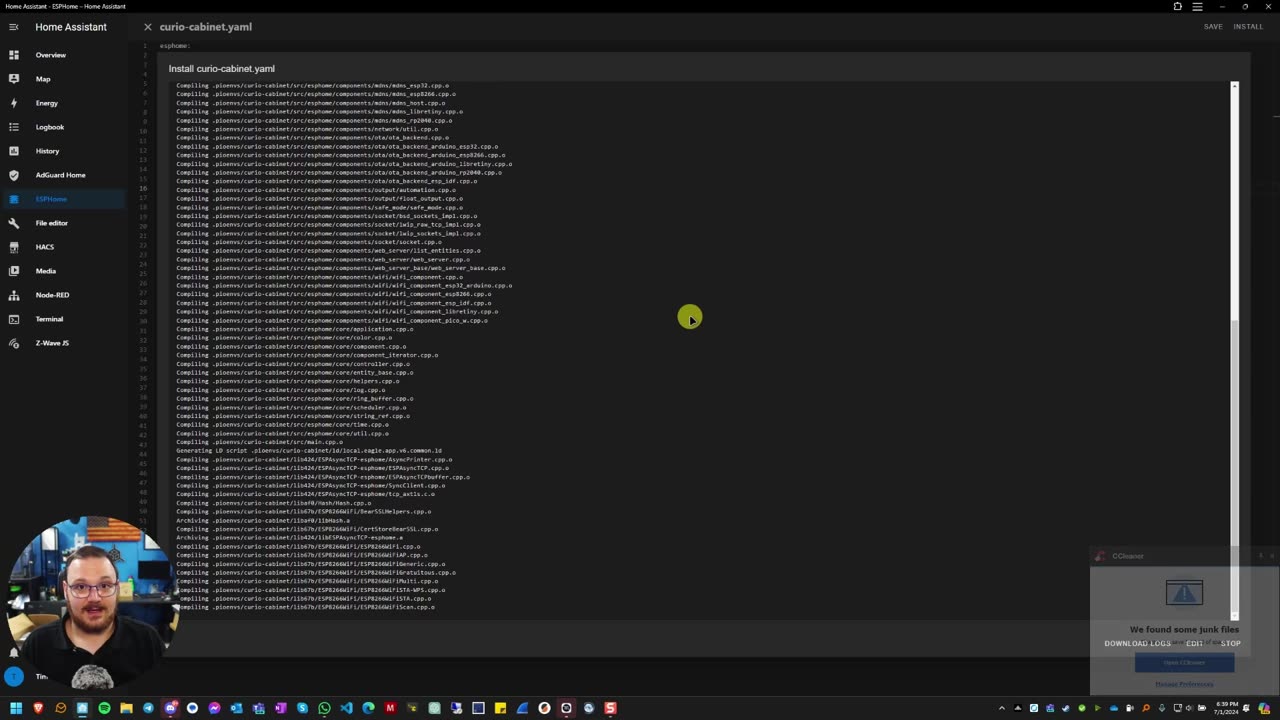This screenshot has height=720, width=1280.
Task: Open Microsoft Teams from the taskbar
Action: (258, 708)
